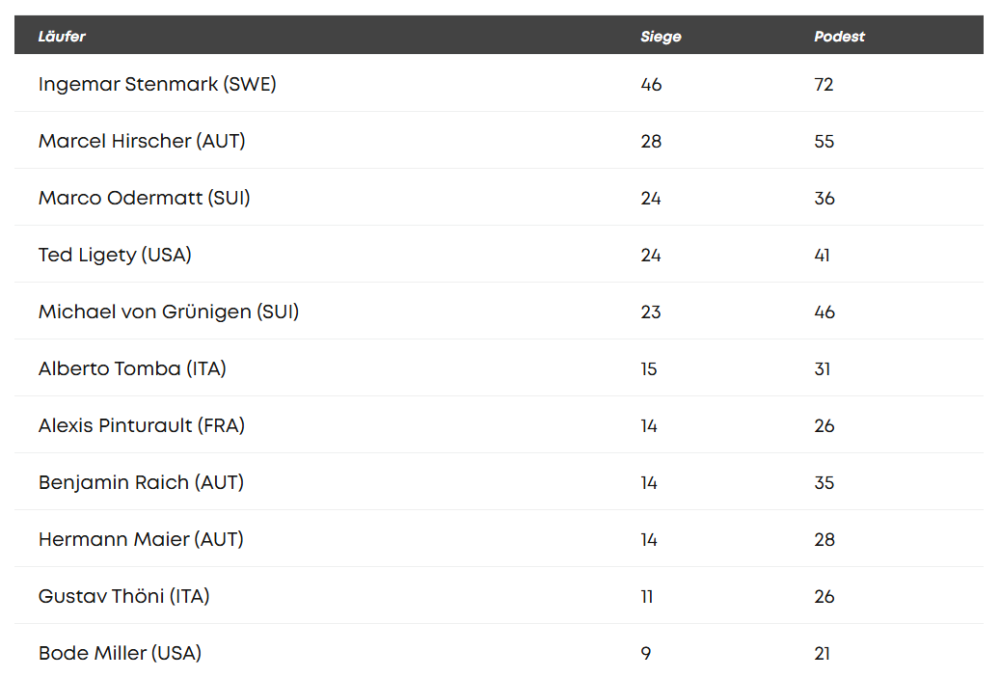Click Stenmark's 46 wins value
Image resolution: width=1000 pixels, height=678 pixels.
pos(651,85)
